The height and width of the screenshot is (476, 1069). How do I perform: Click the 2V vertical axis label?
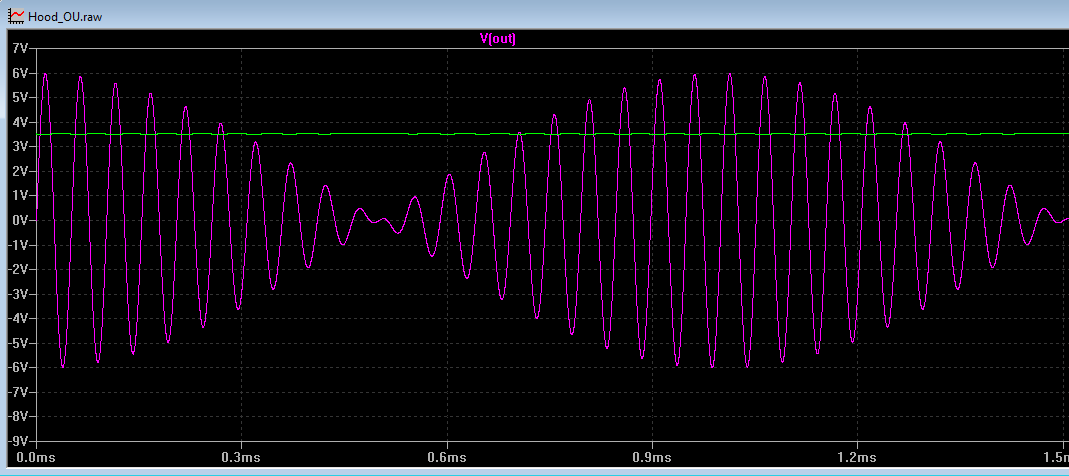[x=20, y=171]
